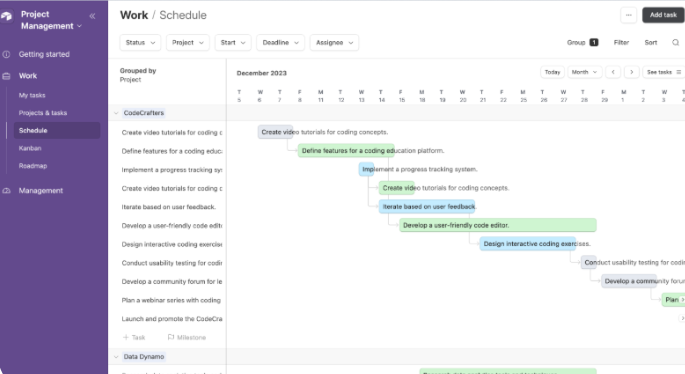This screenshot has height=374, width=685.
Task: Open the Project Management workspace logo
Action: tap(7, 17)
